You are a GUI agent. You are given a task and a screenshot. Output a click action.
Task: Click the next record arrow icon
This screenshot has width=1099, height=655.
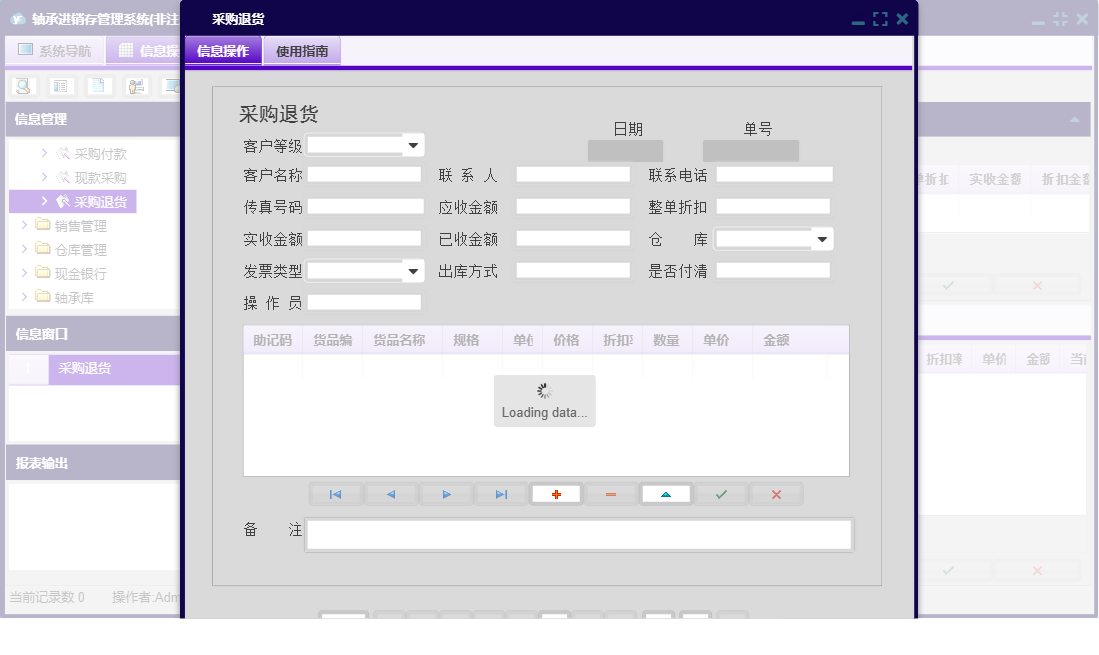point(446,493)
